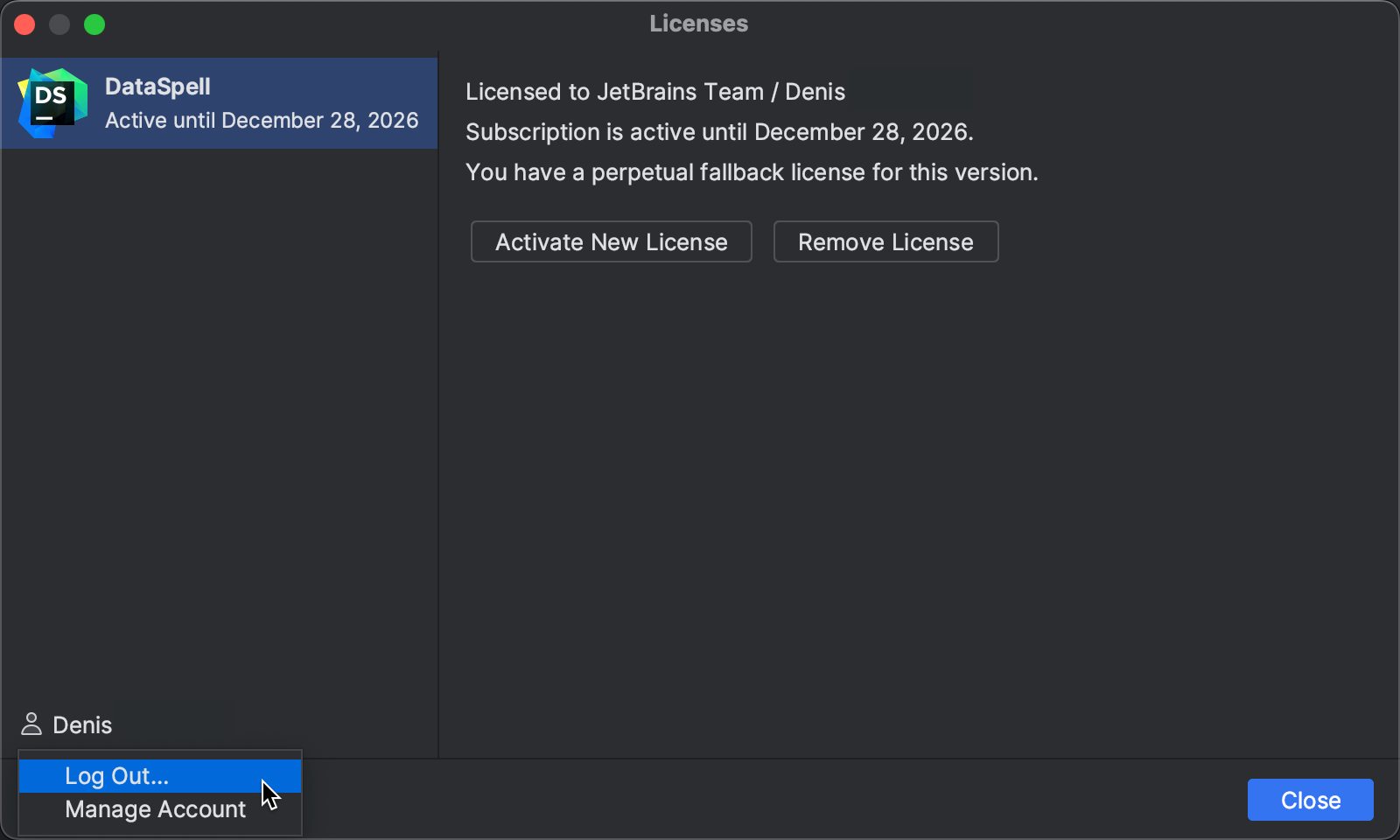Image resolution: width=1400 pixels, height=840 pixels.
Task: Click the green maximize traffic light
Action: coord(94,24)
